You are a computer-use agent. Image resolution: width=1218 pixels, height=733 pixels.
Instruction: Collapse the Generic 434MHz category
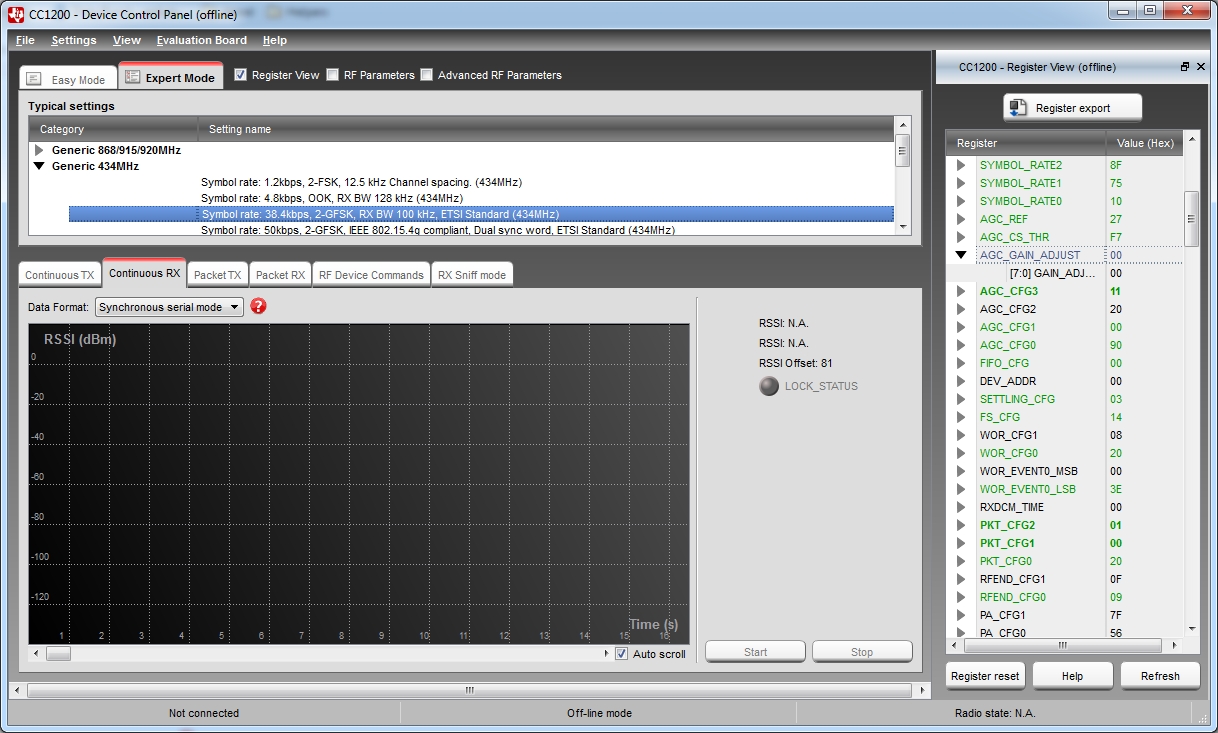[x=40, y=166]
